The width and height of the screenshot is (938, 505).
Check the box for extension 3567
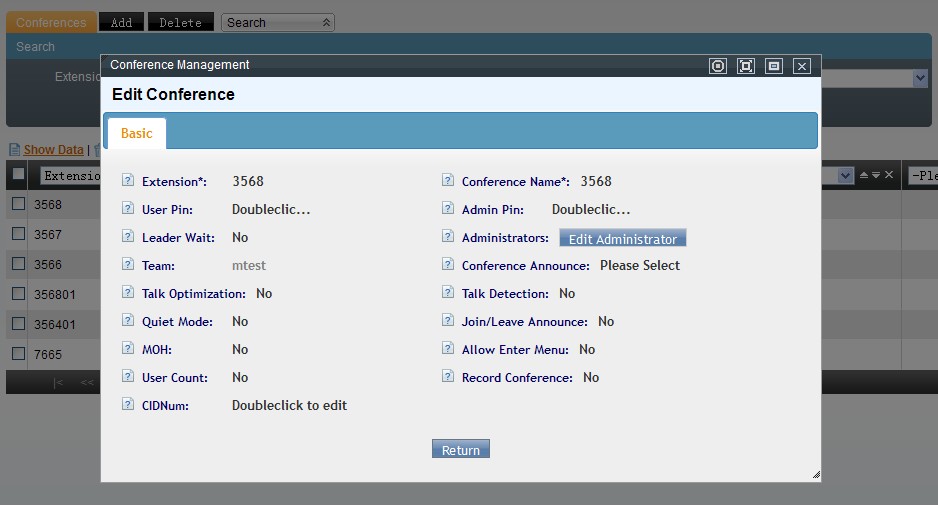pos(18,233)
